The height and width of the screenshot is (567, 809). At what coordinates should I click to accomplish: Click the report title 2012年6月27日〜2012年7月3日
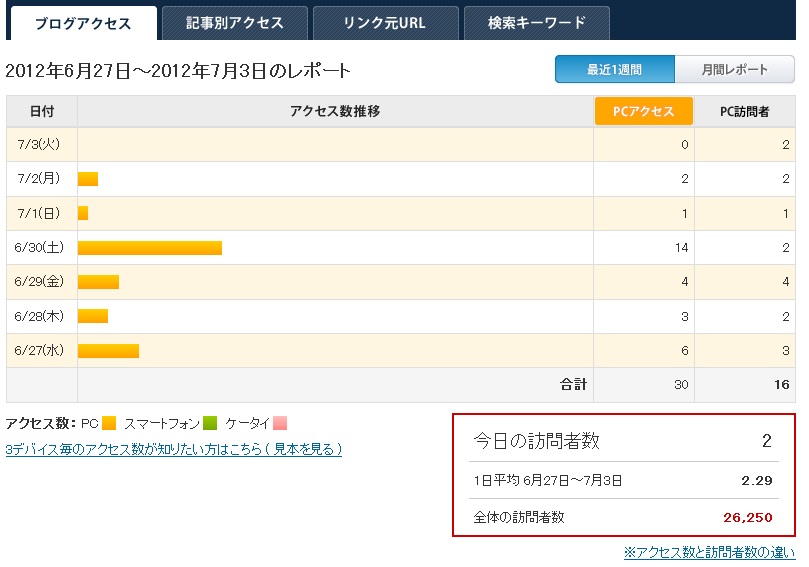[x=135, y=71]
